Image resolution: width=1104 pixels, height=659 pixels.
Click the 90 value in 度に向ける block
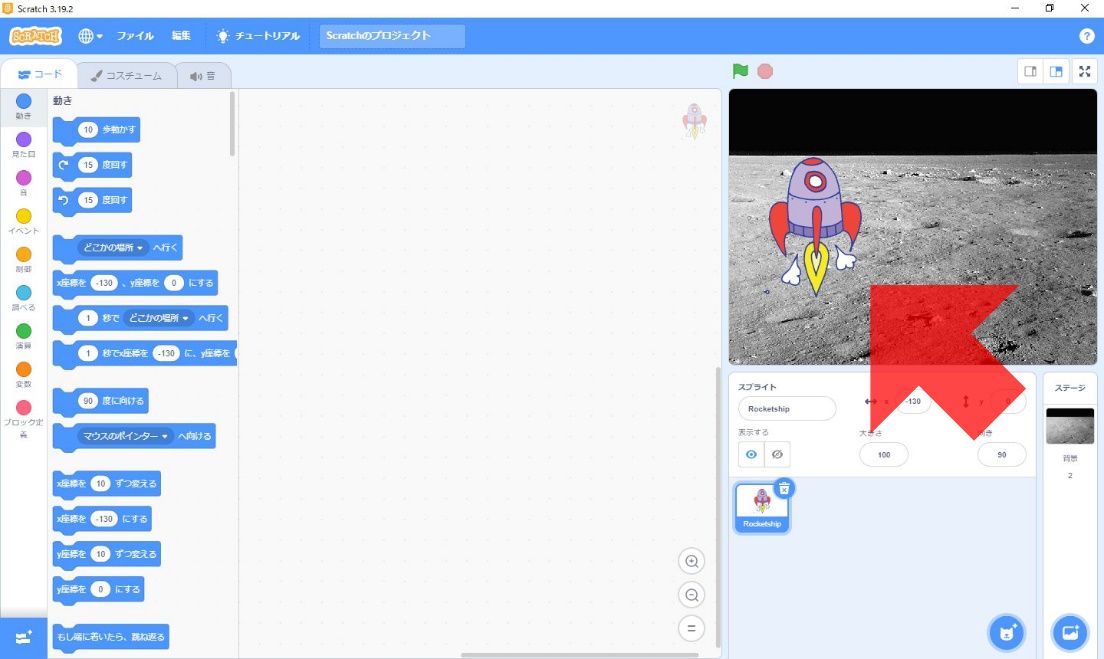click(x=87, y=401)
